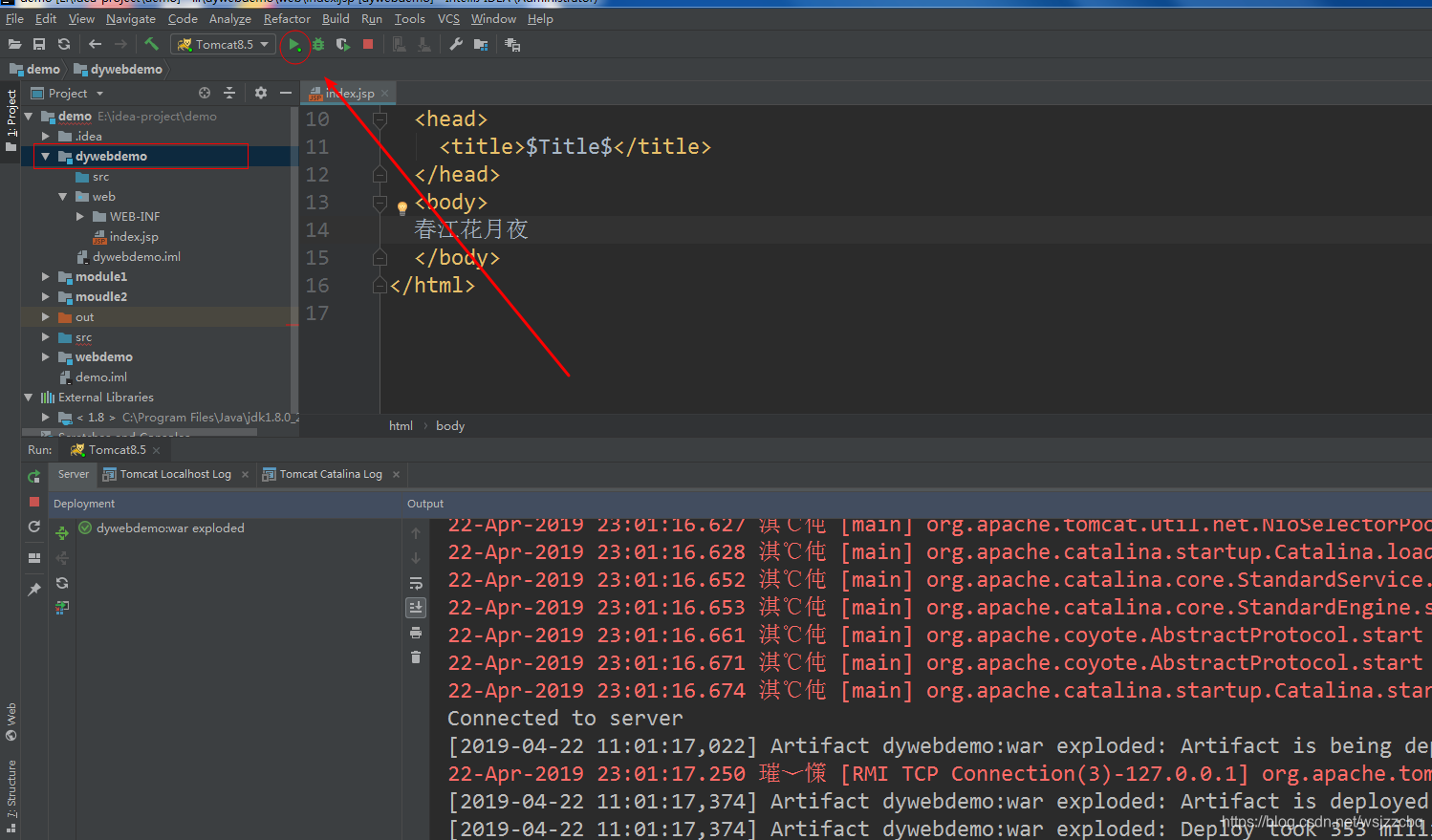Stop the server in the Run panel

[34, 501]
